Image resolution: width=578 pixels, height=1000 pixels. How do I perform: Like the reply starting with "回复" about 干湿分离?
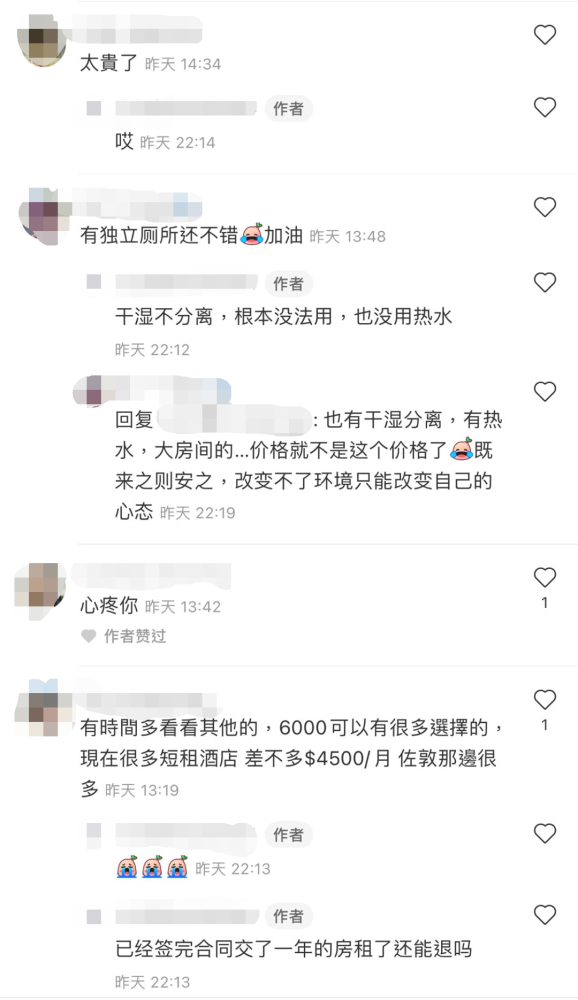click(544, 391)
